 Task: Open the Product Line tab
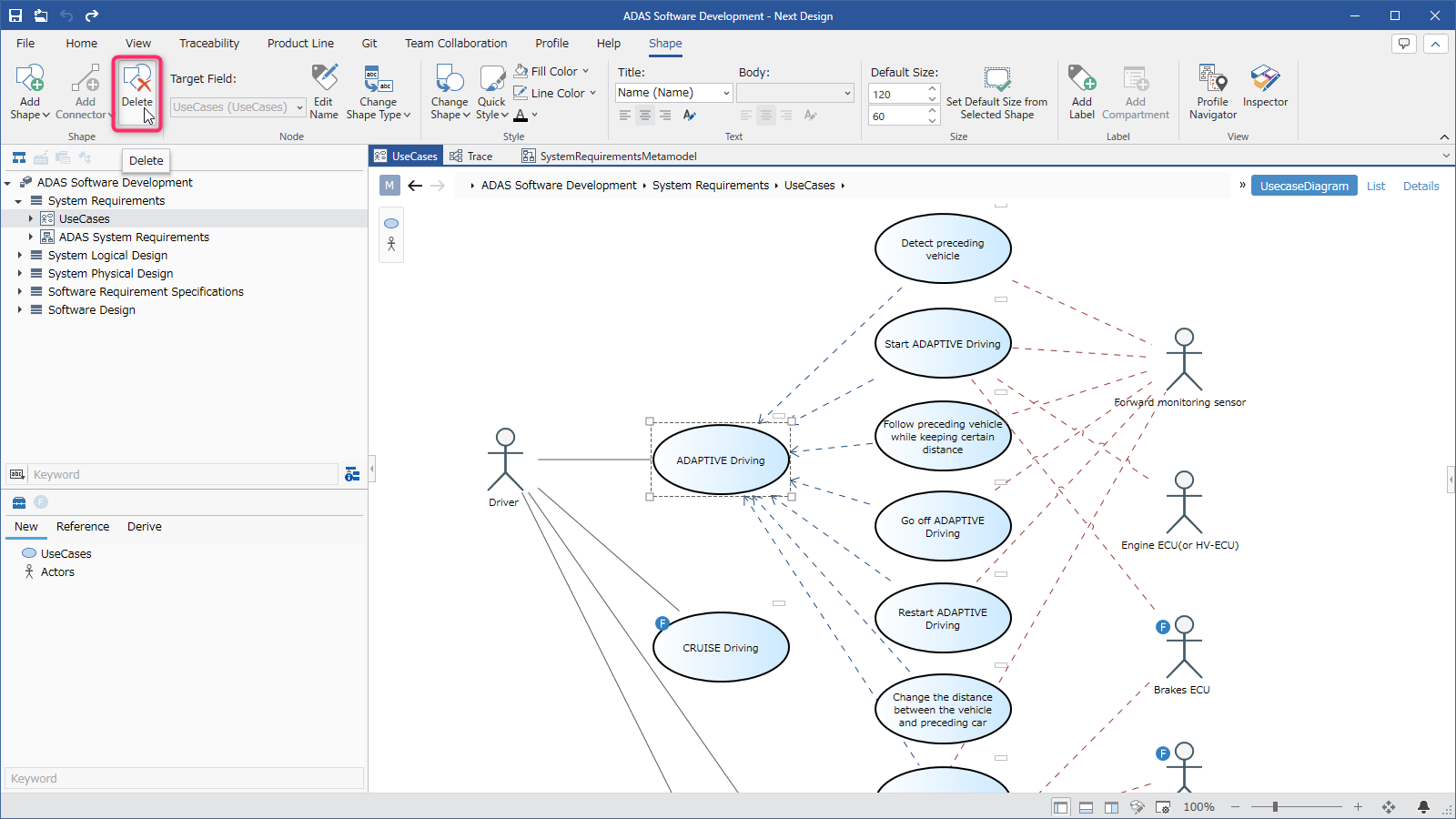(x=300, y=43)
